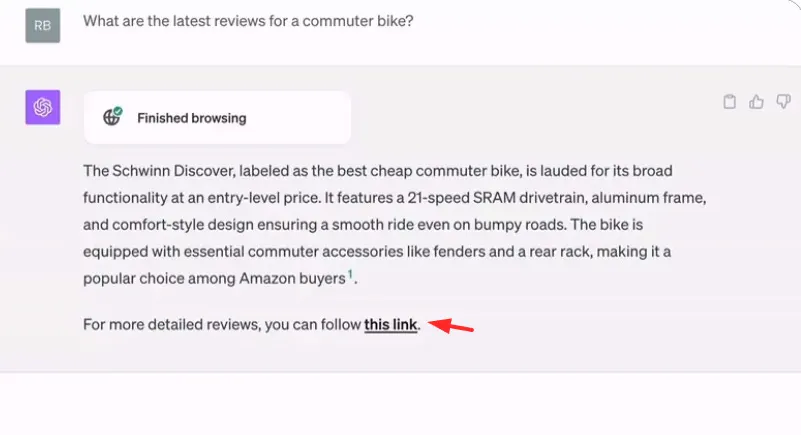Click the words "Amazon buyers" in the answer
The width and height of the screenshot is (801, 435).
pyautogui.click(x=292, y=279)
